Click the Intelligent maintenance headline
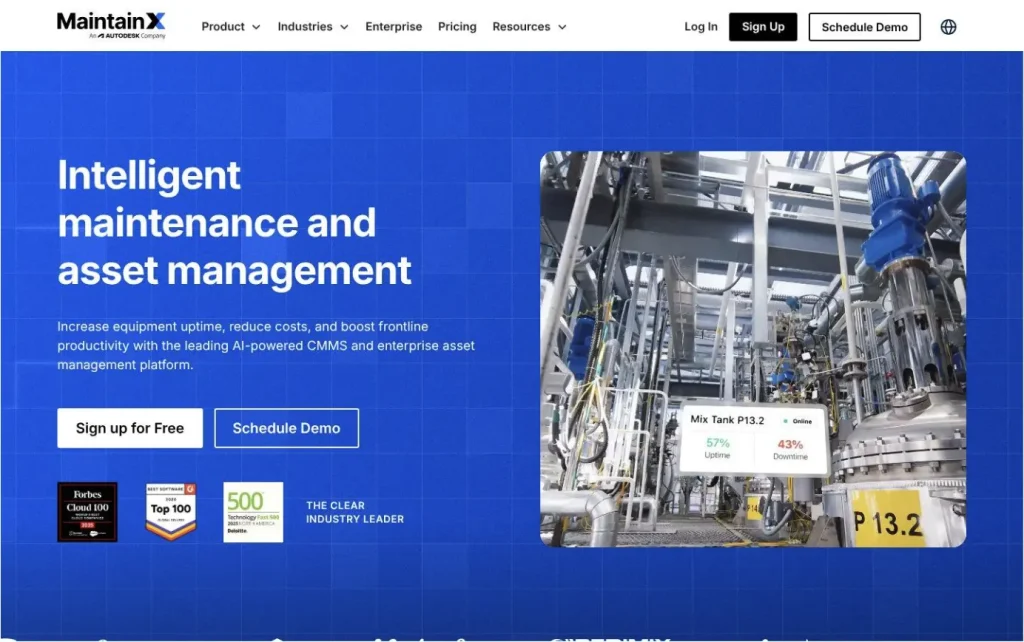Image resolution: width=1024 pixels, height=642 pixels. click(x=234, y=222)
